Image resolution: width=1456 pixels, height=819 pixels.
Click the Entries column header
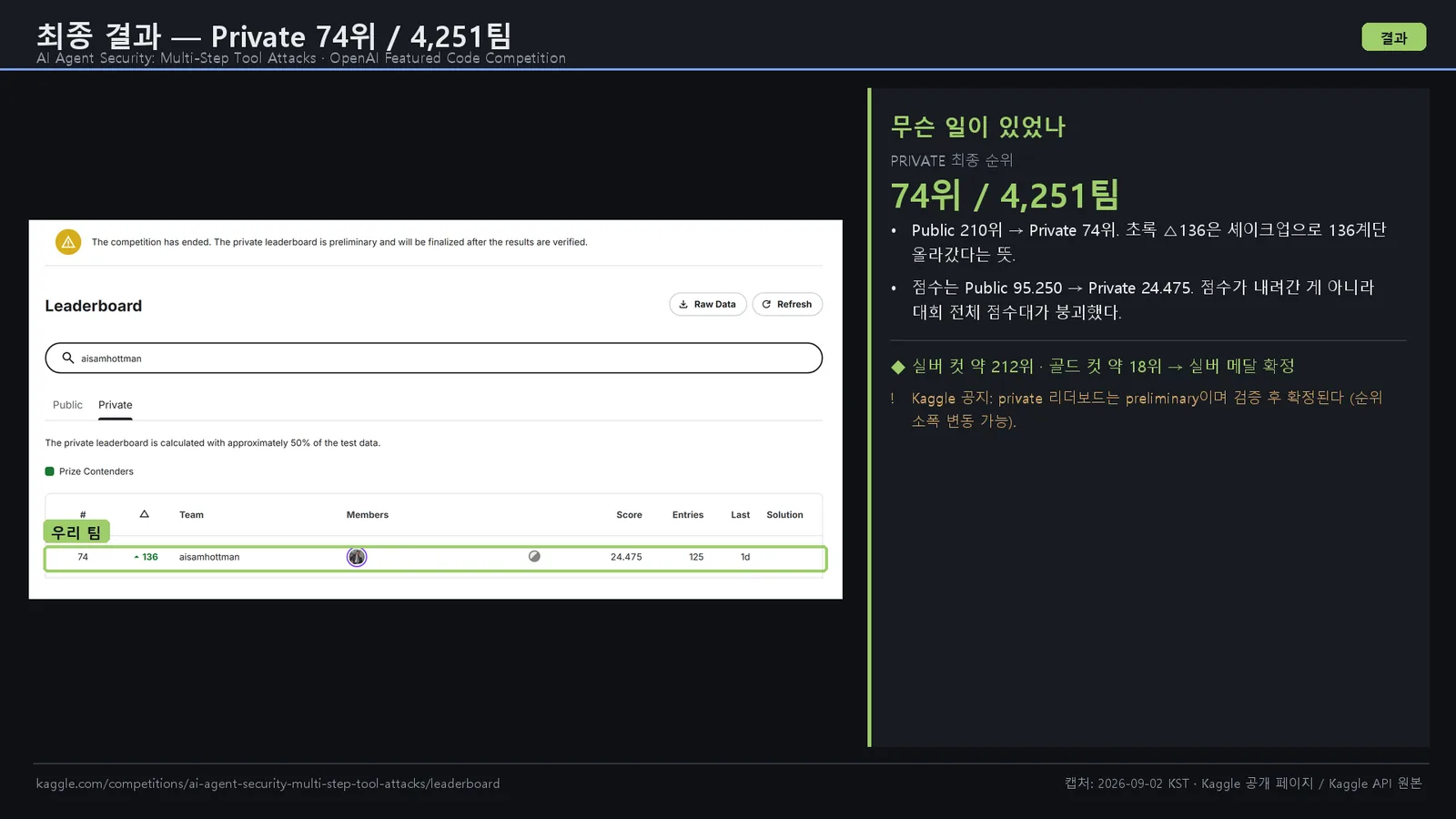click(x=688, y=515)
